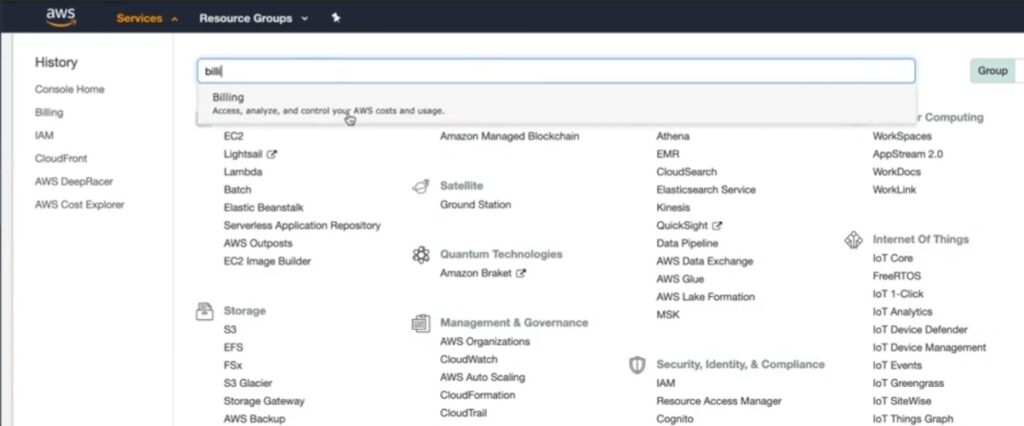
Task: Open CloudWatch
Action: click(x=468, y=359)
